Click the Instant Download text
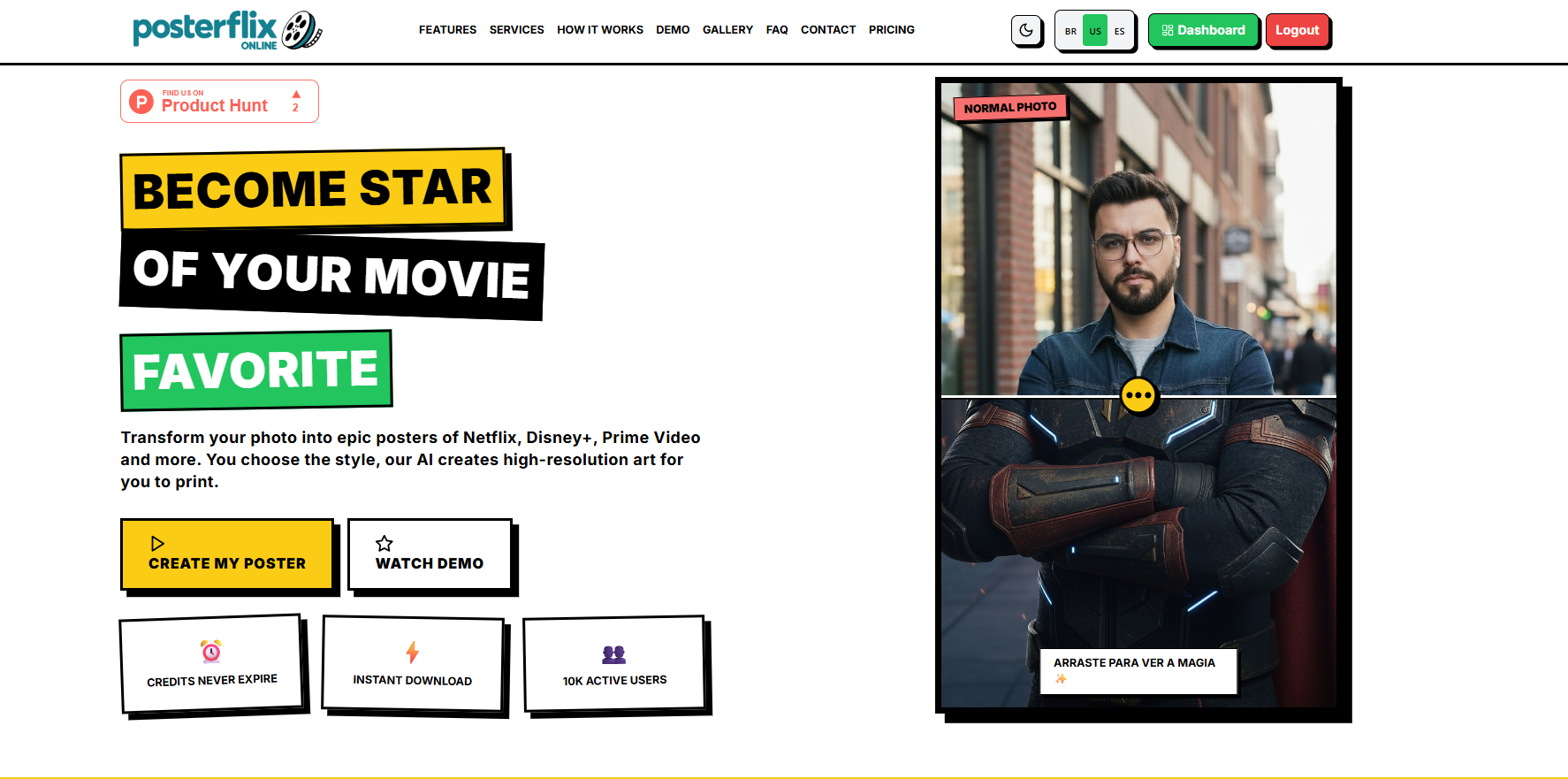This screenshot has height=779, width=1568. click(413, 680)
